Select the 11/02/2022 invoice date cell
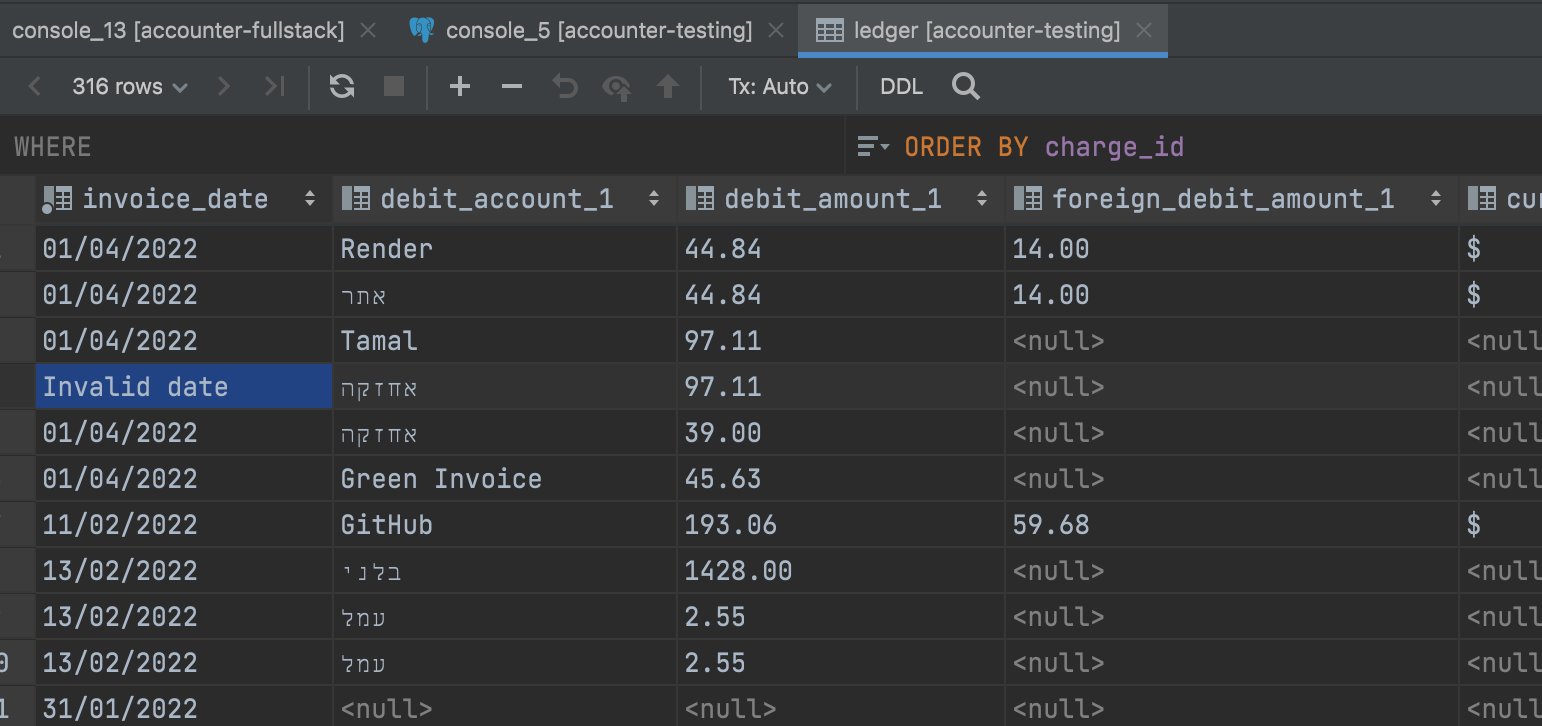 [184, 525]
